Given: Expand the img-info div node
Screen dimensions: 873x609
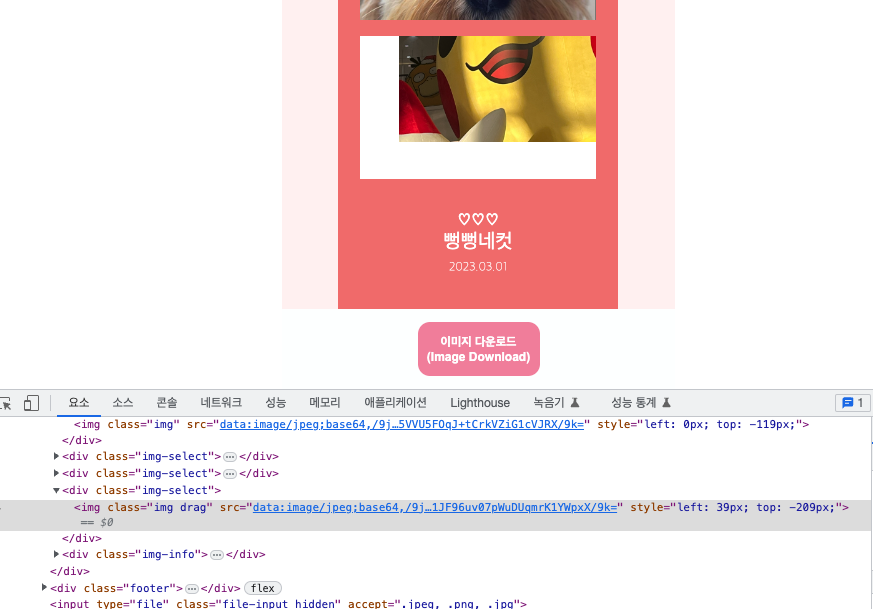Looking at the screenshot, I should (56, 554).
